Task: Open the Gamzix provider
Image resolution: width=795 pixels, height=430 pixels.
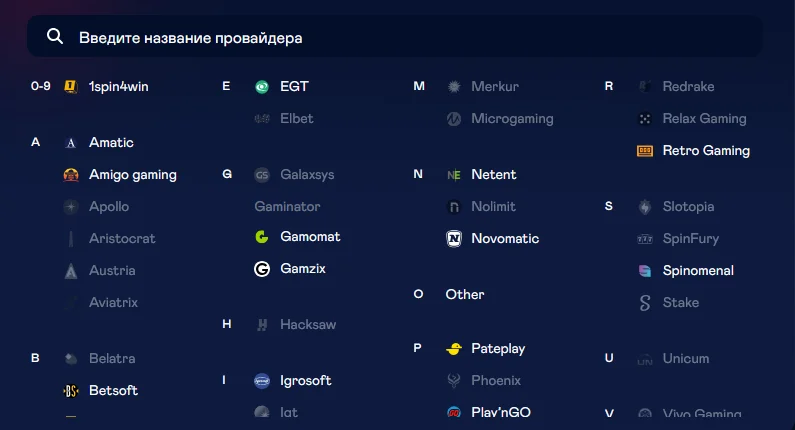Action: click(x=303, y=269)
